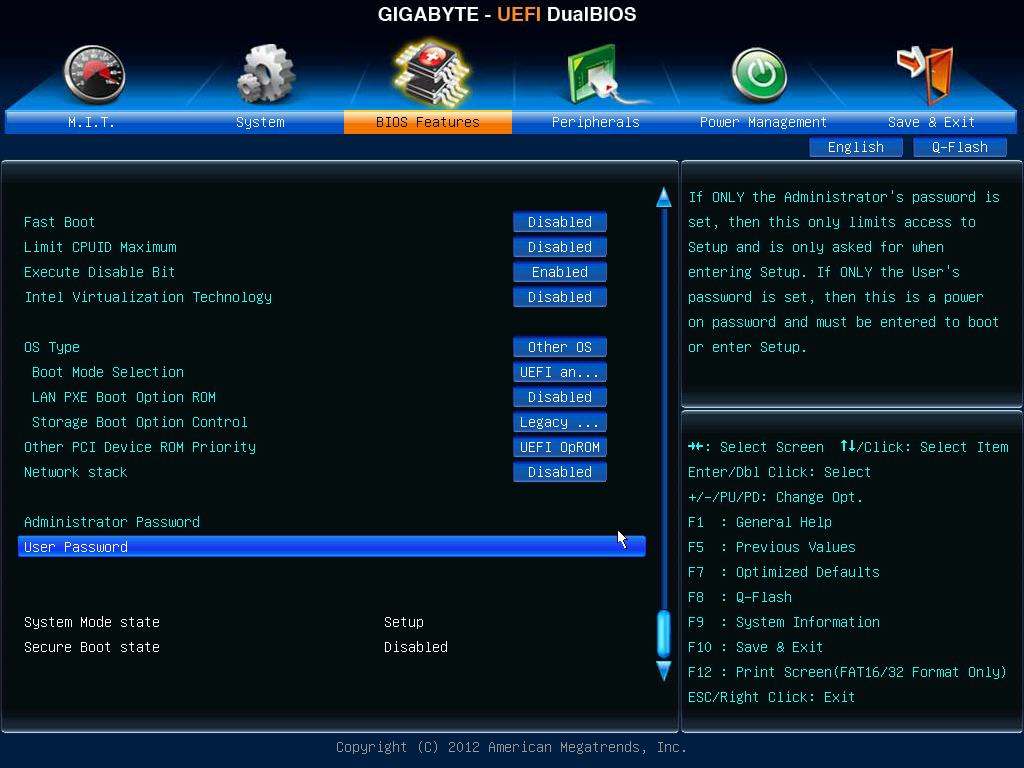This screenshot has height=768, width=1024.
Task: Click the F7 Optimized Defaults hint
Action: [x=784, y=572]
